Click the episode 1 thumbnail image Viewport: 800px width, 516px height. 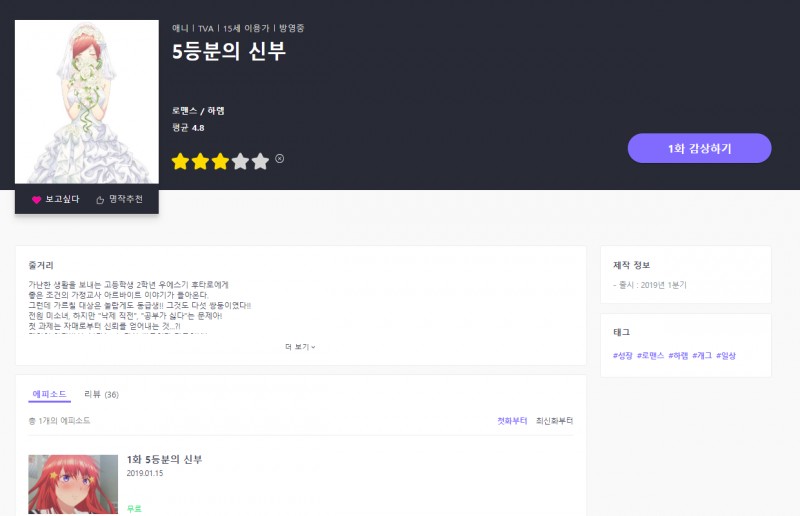[x=73, y=485]
